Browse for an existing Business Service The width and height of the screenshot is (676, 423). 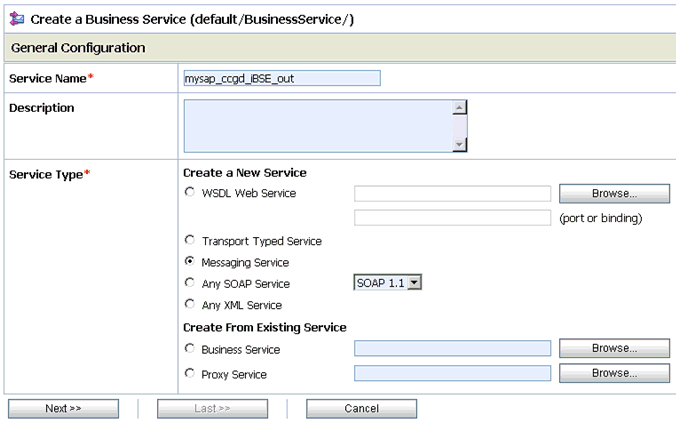pos(614,349)
